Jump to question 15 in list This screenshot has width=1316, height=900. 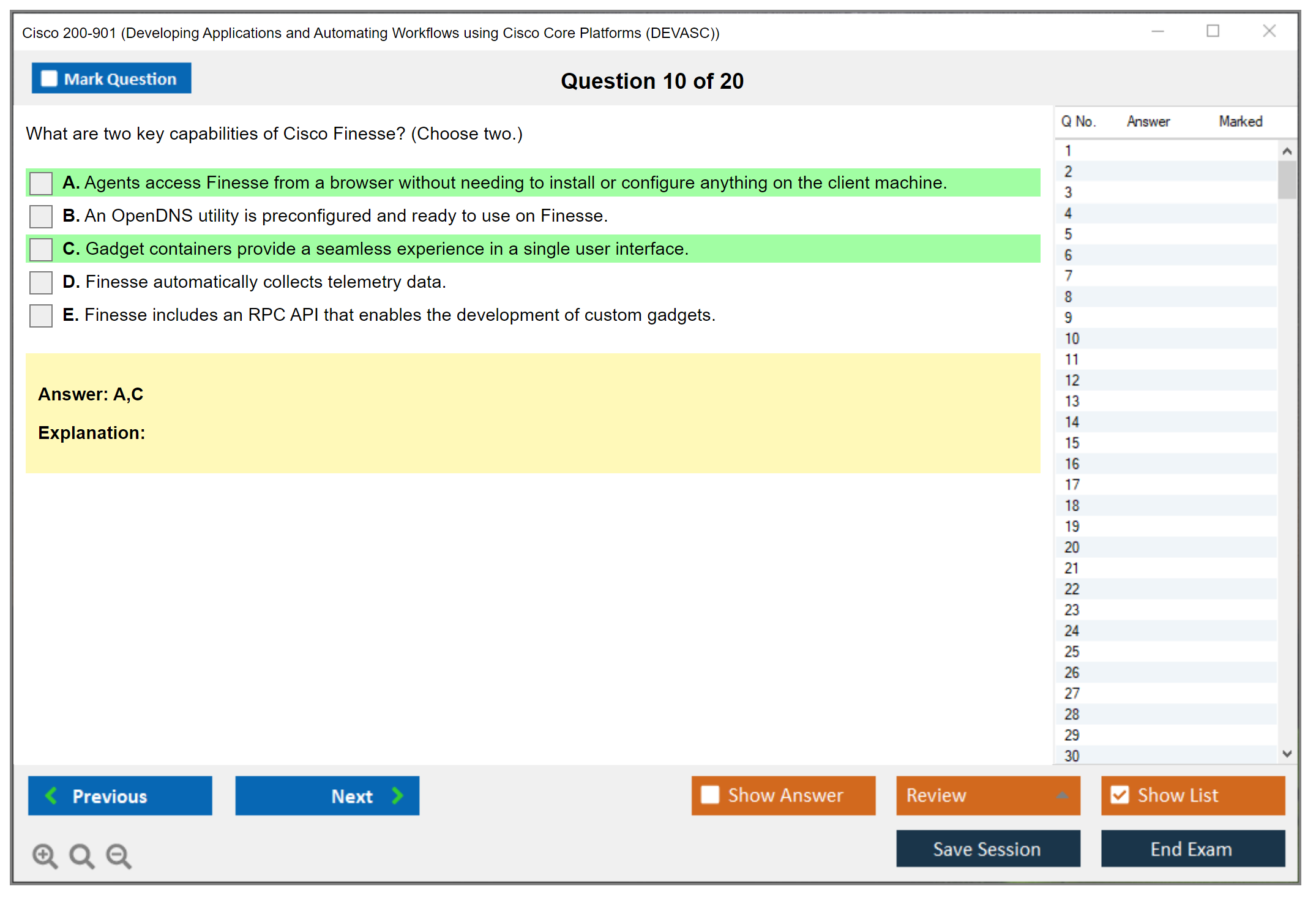click(x=1072, y=443)
